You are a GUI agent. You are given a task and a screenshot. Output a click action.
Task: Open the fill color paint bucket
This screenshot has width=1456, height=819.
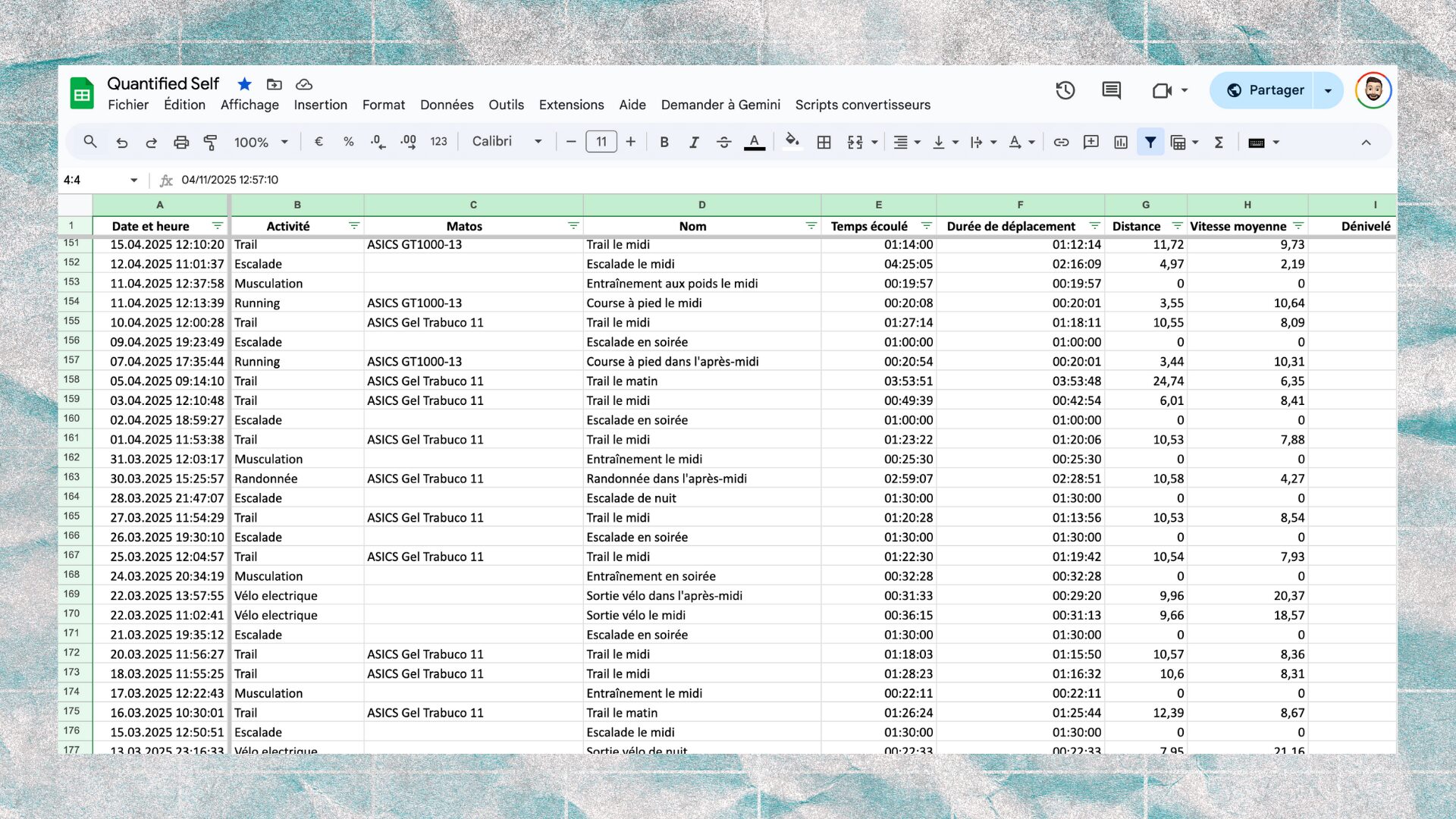[x=792, y=142]
